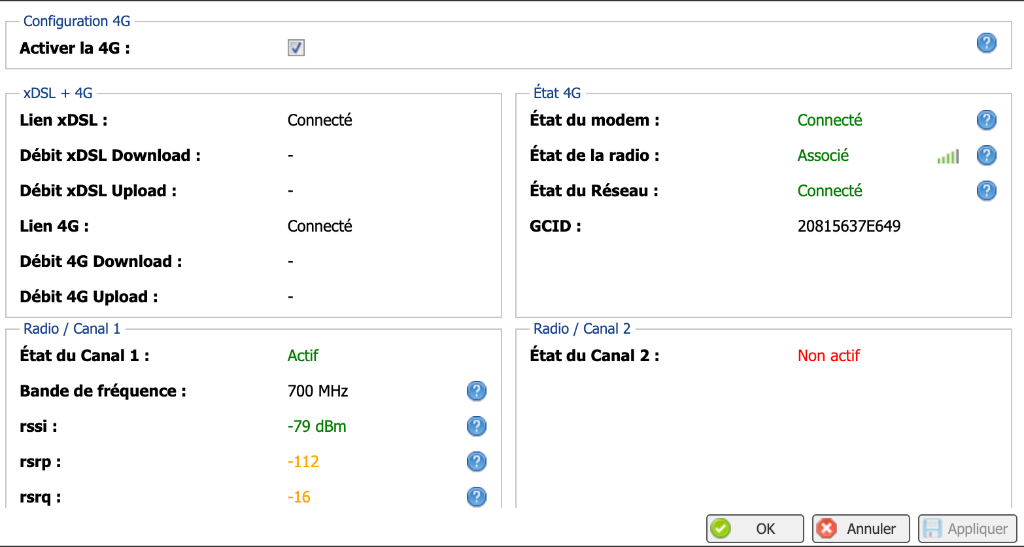Screen dimensions: 1024x547
Task: Click the radio signal strength bars
Action: click(x=948, y=156)
